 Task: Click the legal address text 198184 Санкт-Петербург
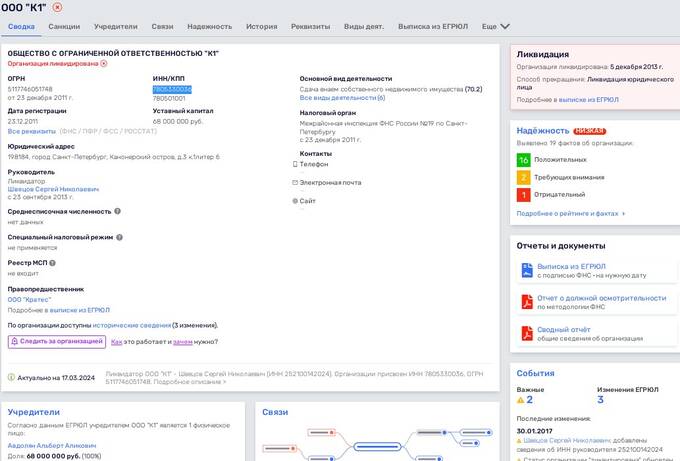click(114, 157)
